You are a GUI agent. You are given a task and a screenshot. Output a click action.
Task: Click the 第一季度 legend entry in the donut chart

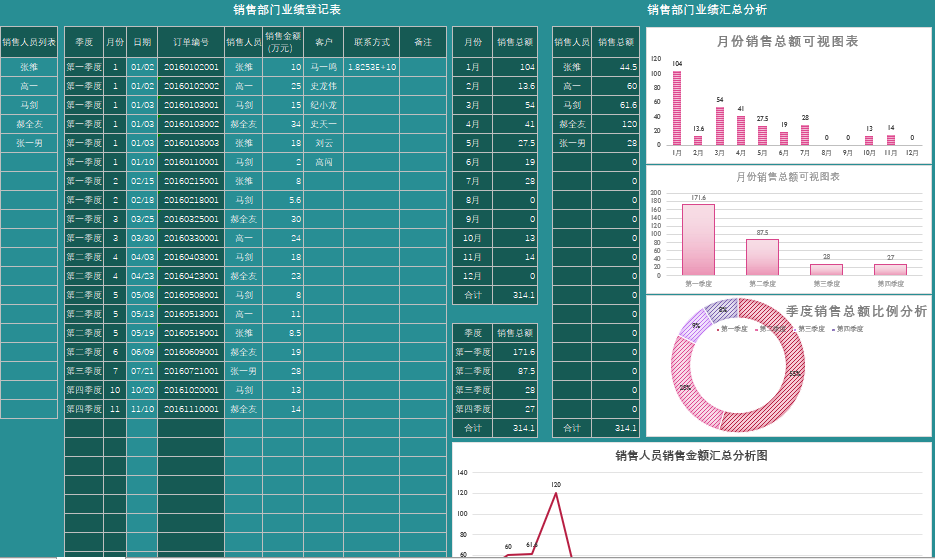(732, 329)
